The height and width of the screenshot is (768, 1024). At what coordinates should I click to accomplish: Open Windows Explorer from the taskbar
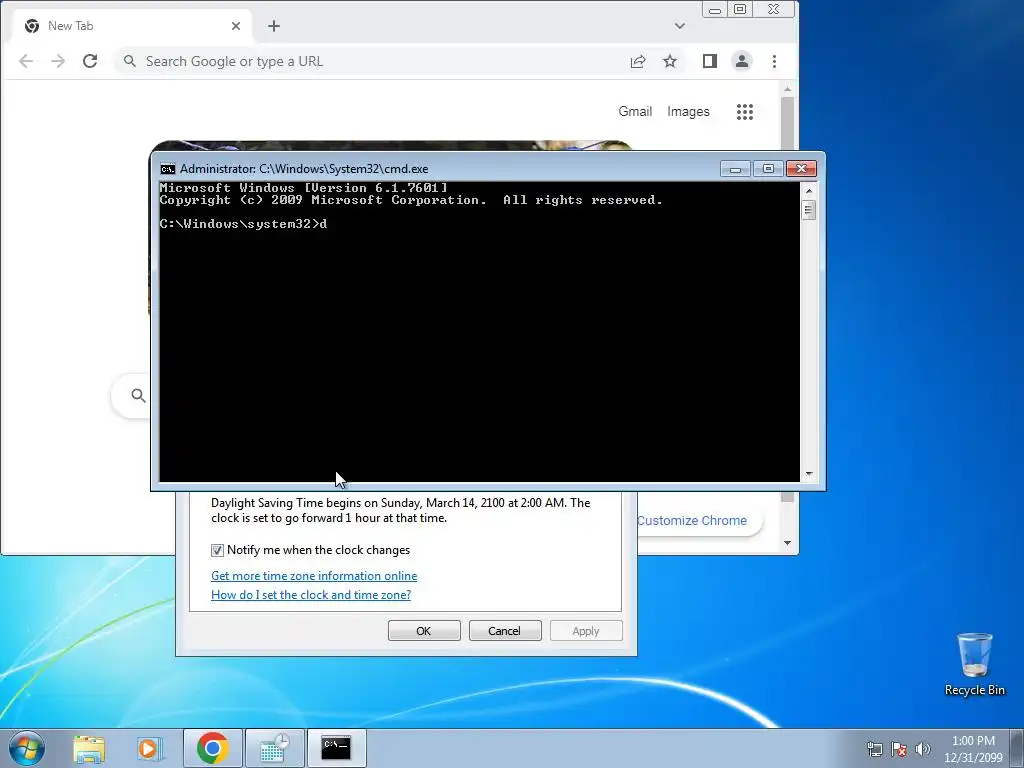click(x=89, y=748)
